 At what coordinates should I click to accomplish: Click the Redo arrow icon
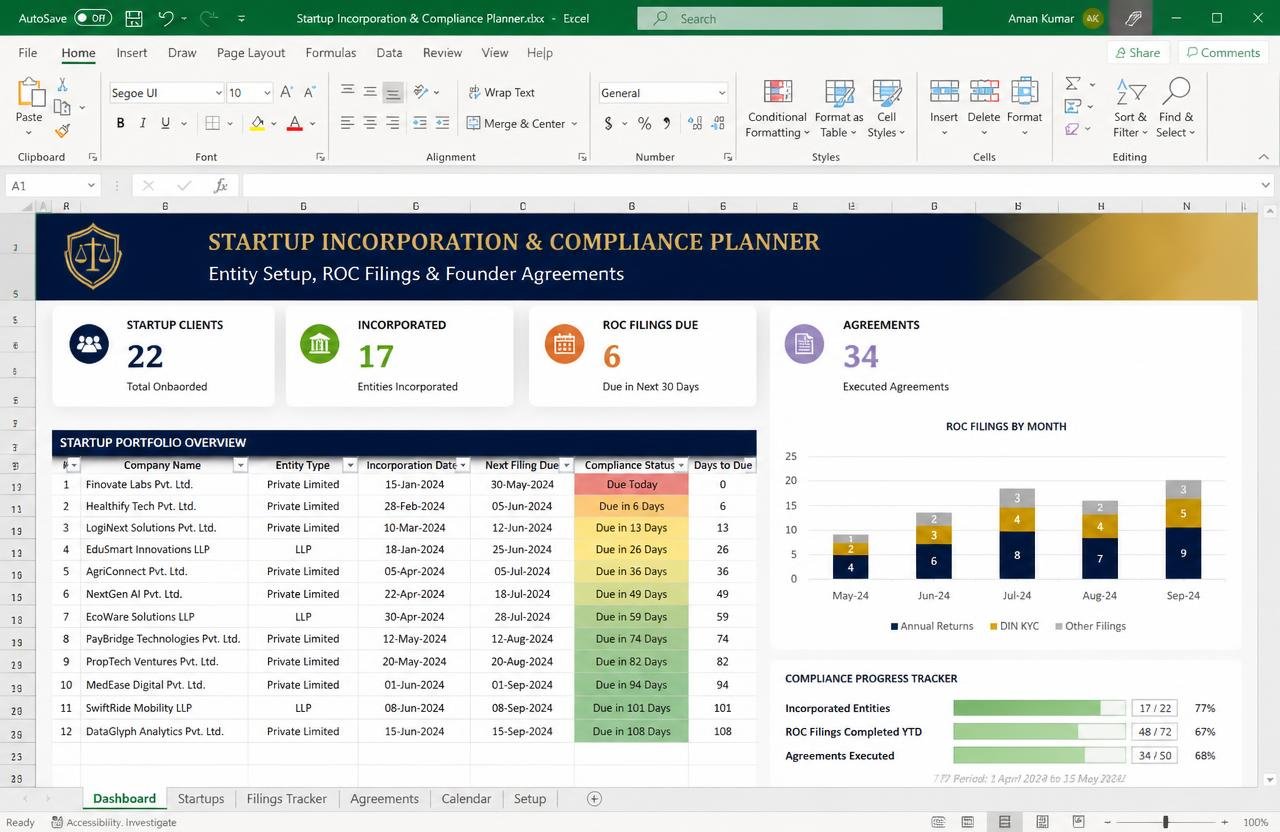208,18
